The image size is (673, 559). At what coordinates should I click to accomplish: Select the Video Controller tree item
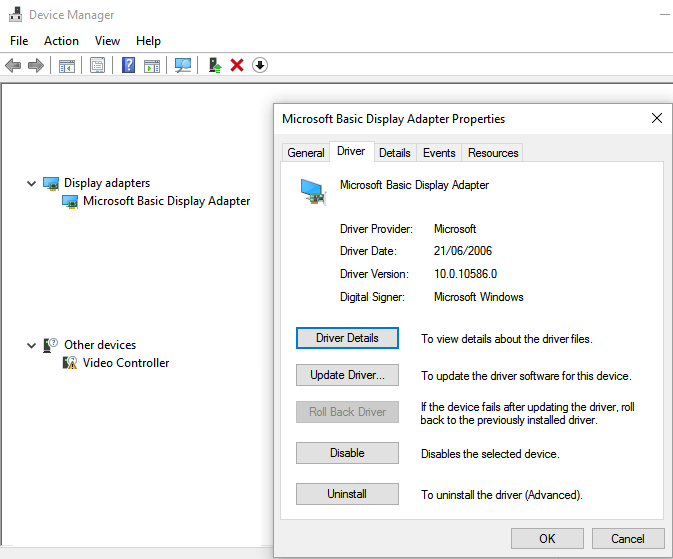click(x=126, y=363)
